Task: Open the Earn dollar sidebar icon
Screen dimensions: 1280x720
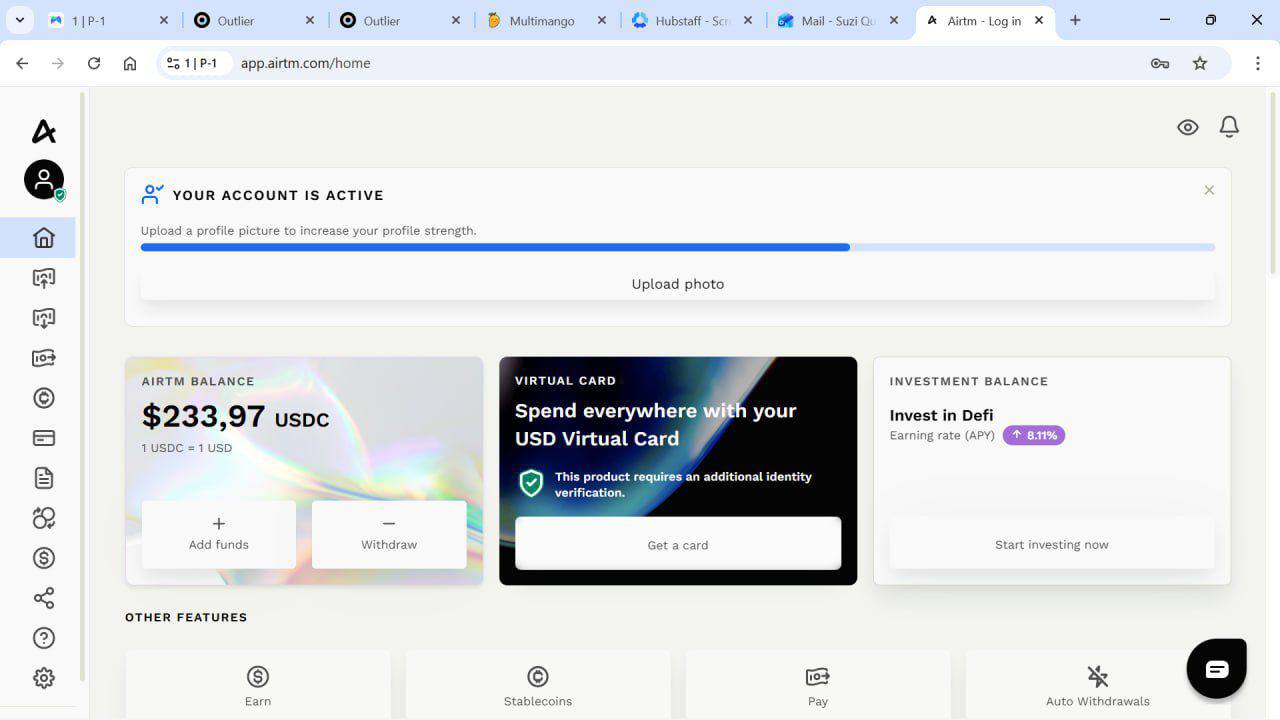Action: click(44, 558)
